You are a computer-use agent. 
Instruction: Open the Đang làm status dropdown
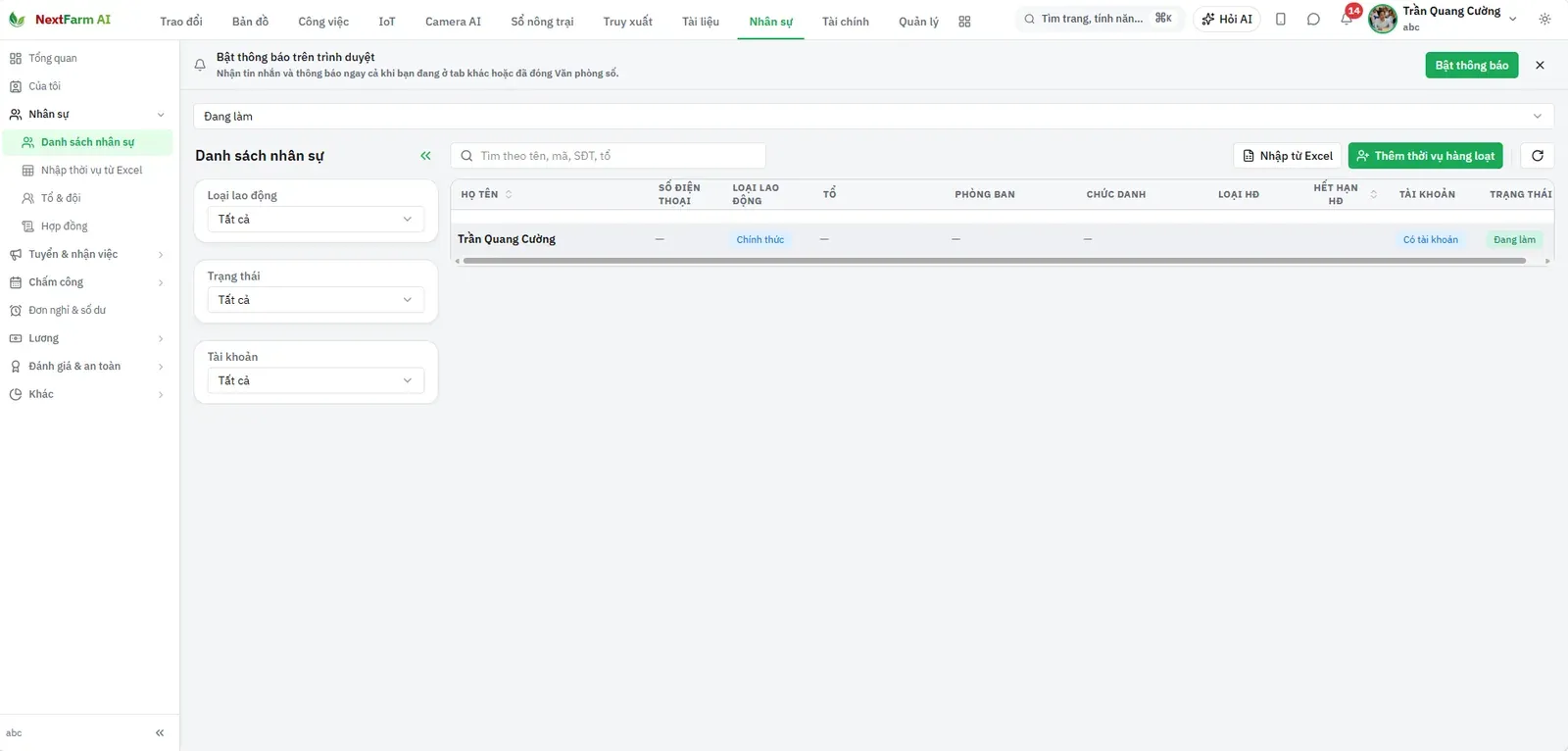[x=873, y=117]
